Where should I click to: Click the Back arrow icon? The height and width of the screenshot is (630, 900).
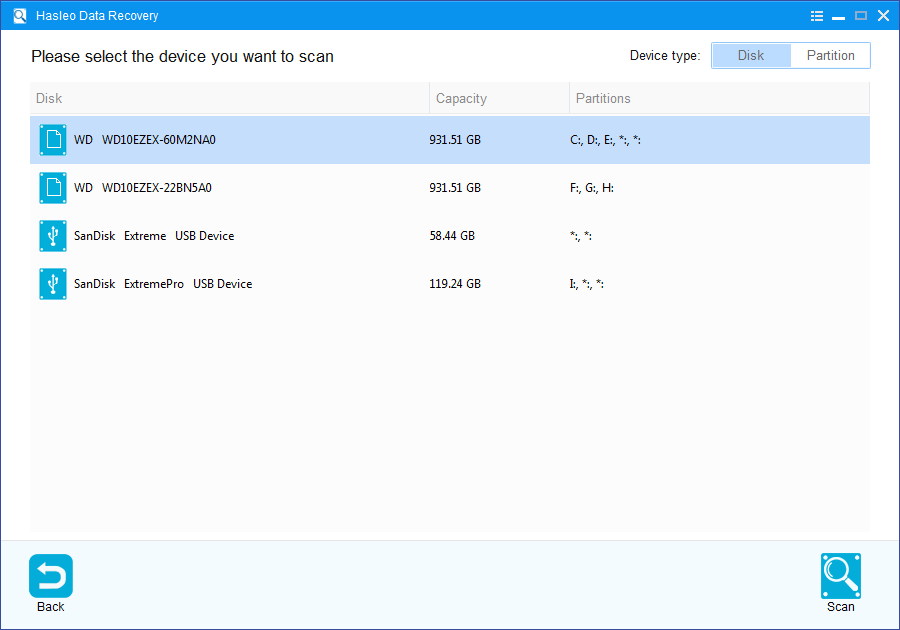coord(51,575)
